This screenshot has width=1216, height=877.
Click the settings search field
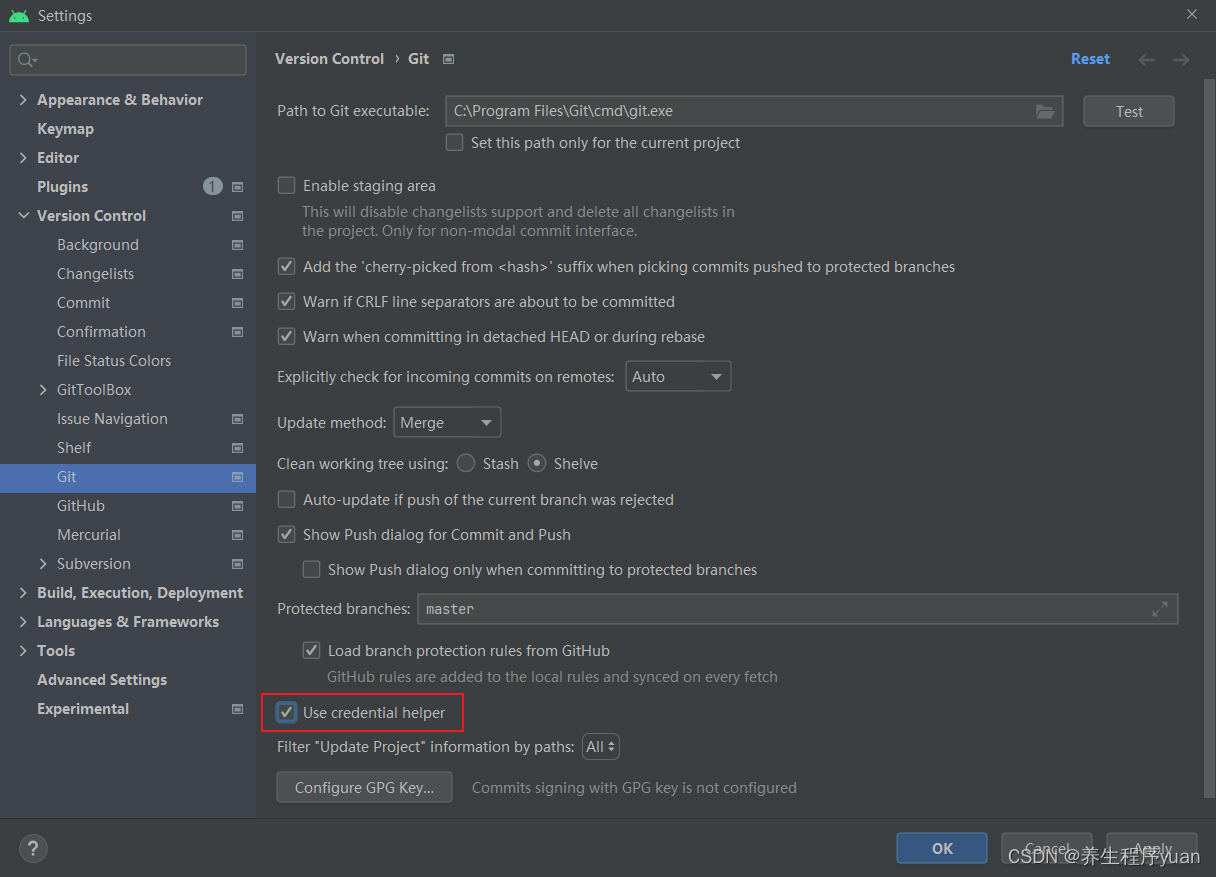point(128,60)
